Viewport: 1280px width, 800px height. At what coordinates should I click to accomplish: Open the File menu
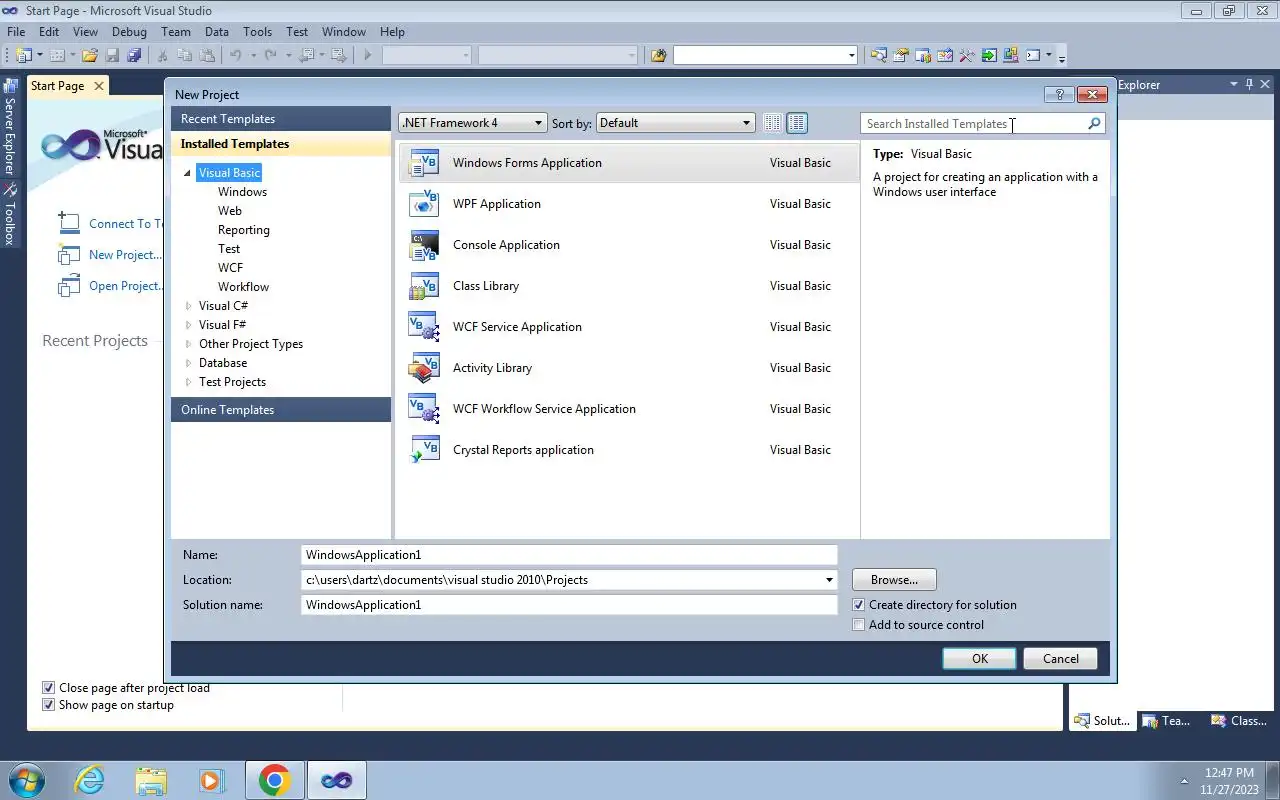pos(16,32)
